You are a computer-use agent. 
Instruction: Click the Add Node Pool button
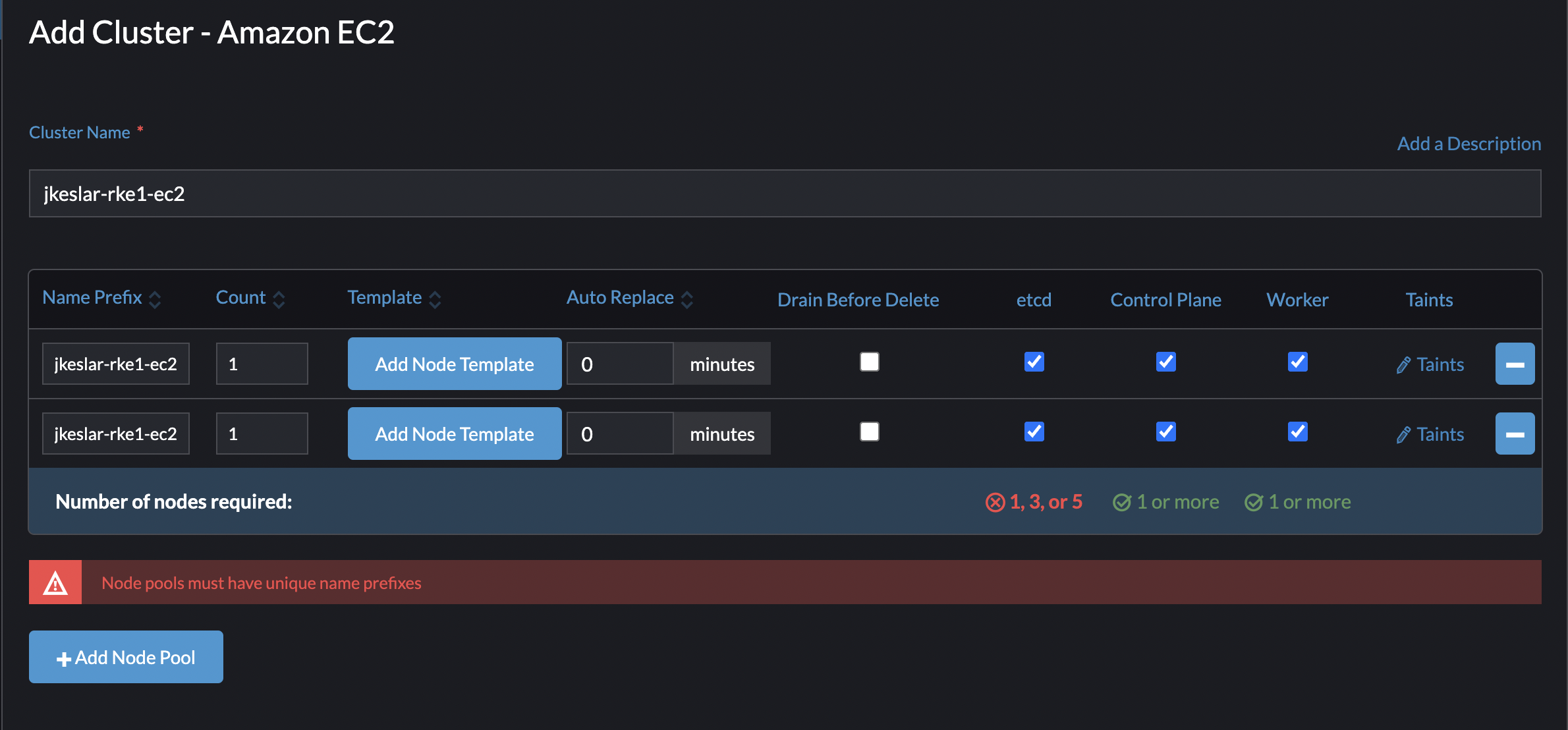click(x=126, y=656)
